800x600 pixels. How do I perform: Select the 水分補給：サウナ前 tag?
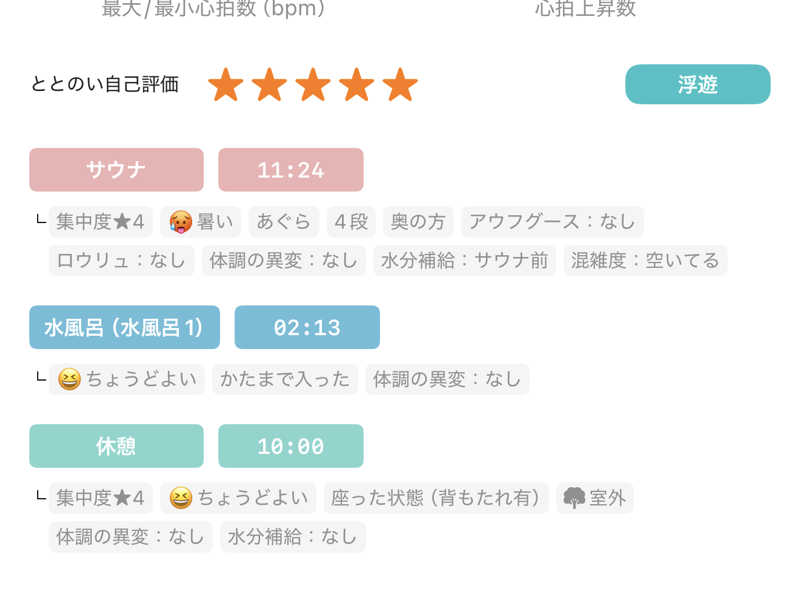tap(464, 261)
